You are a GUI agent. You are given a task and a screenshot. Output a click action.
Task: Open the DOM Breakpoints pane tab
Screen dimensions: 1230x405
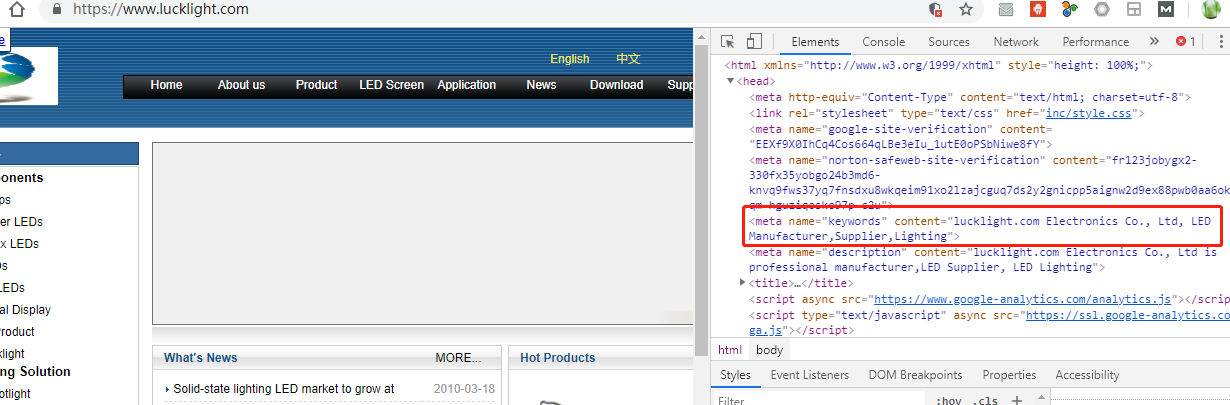(915, 375)
